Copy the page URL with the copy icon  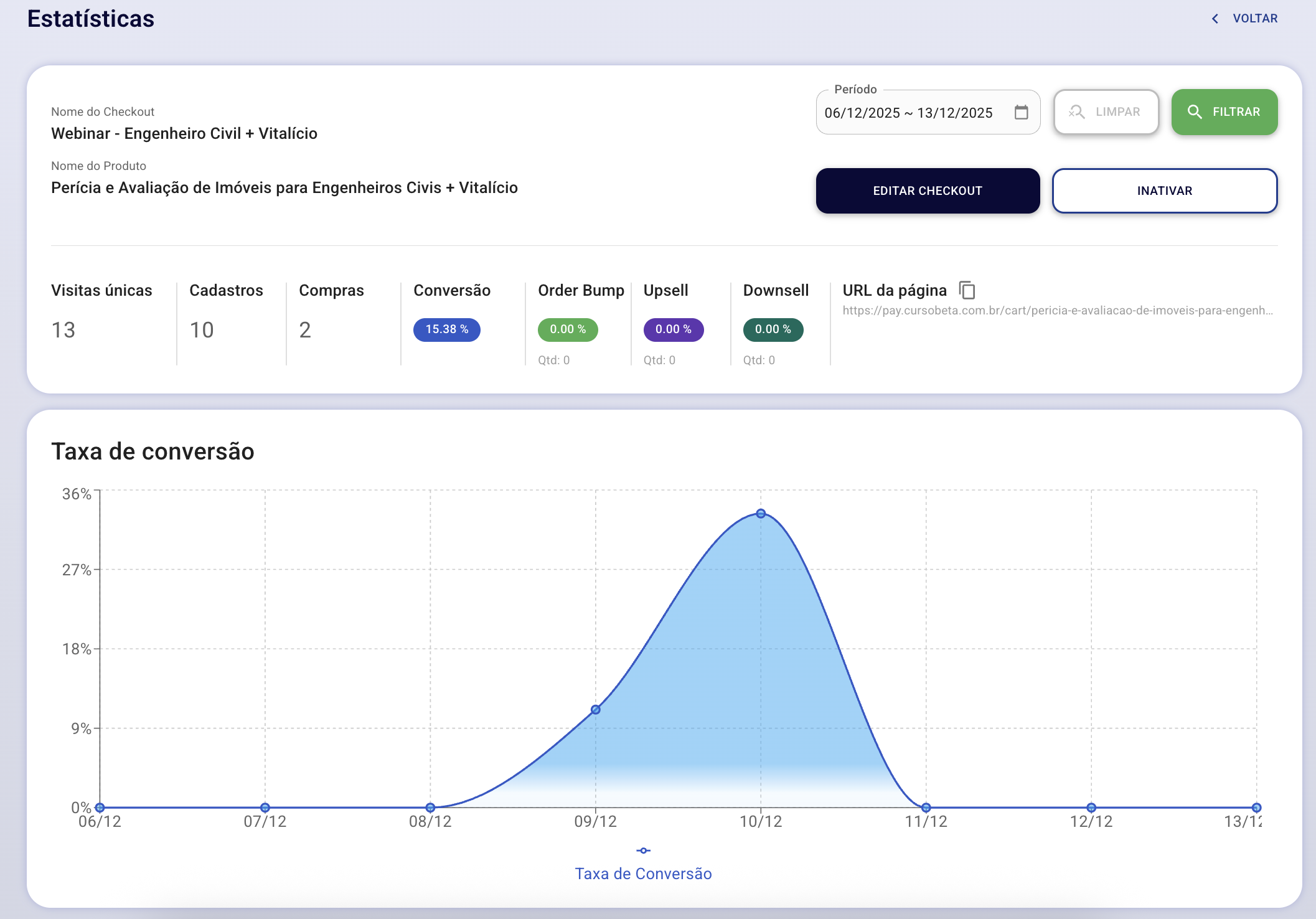967,290
